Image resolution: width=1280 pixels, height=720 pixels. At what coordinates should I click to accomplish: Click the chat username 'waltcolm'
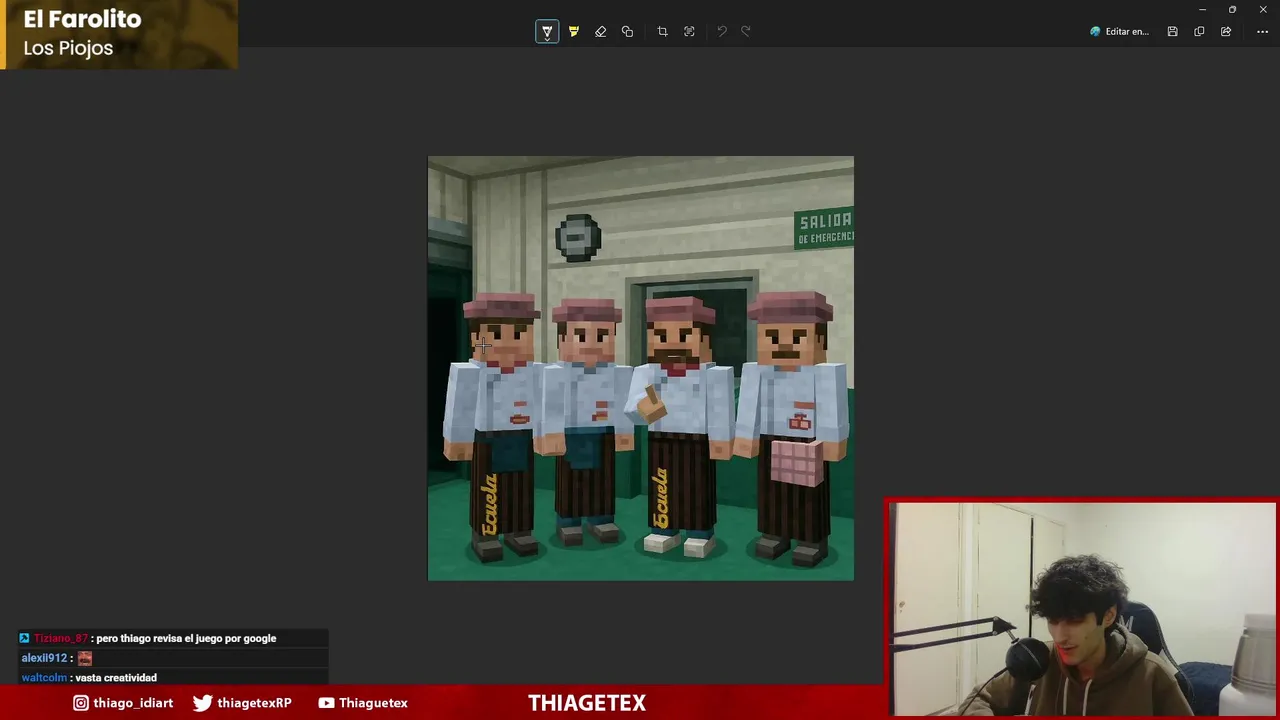44,677
